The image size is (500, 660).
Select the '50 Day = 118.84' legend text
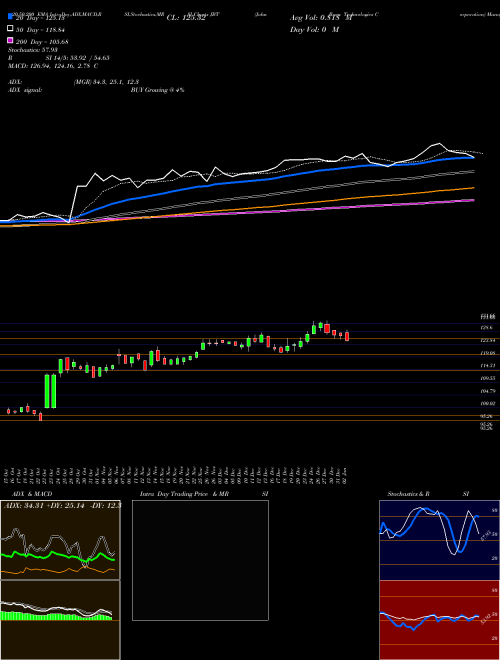click(x=40, y=30)
